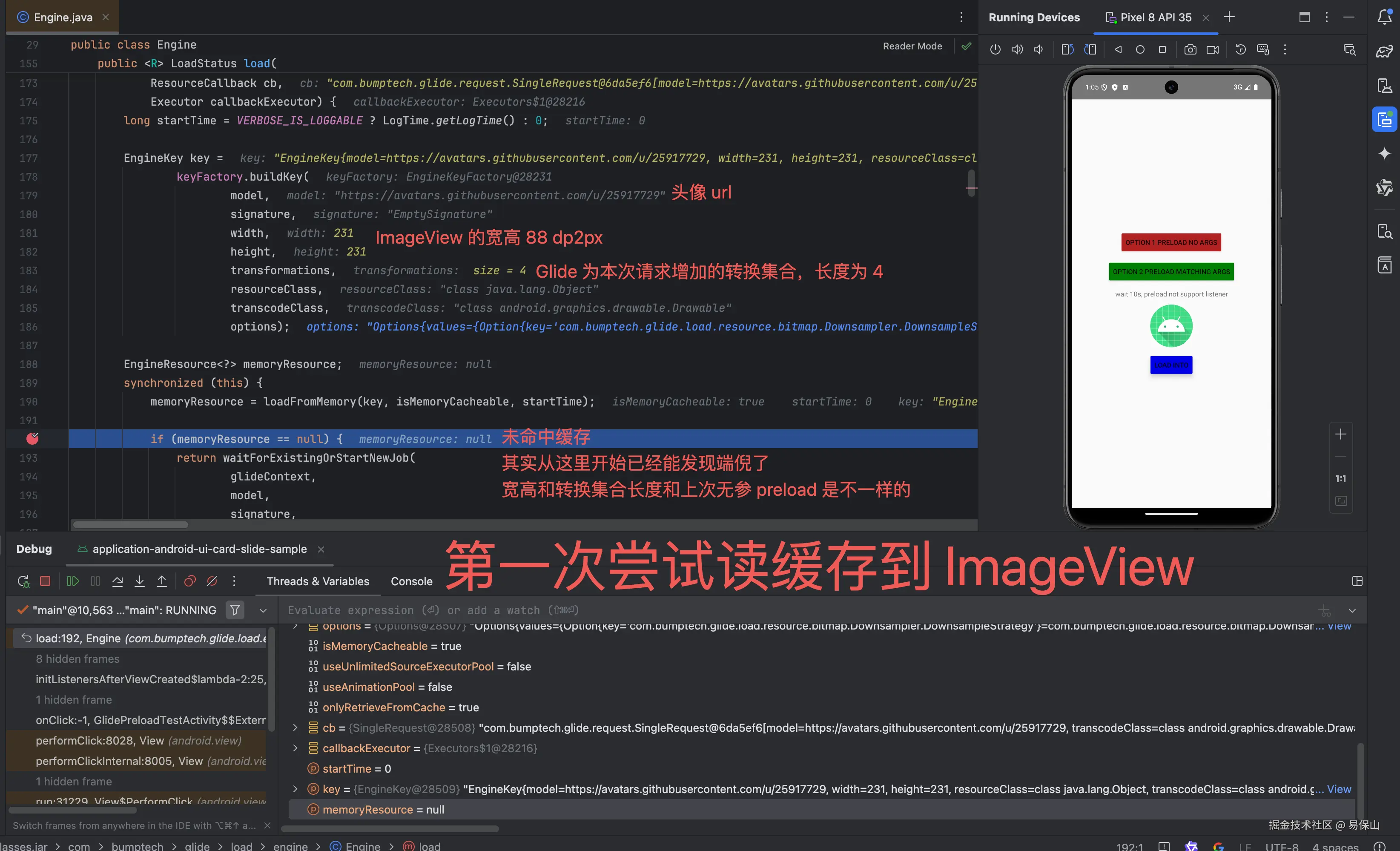Image resolution: width=1400 pixels, height=851 pixels.
Task: Expand the cb SingleRequest variable node
Action: [295, 728]
